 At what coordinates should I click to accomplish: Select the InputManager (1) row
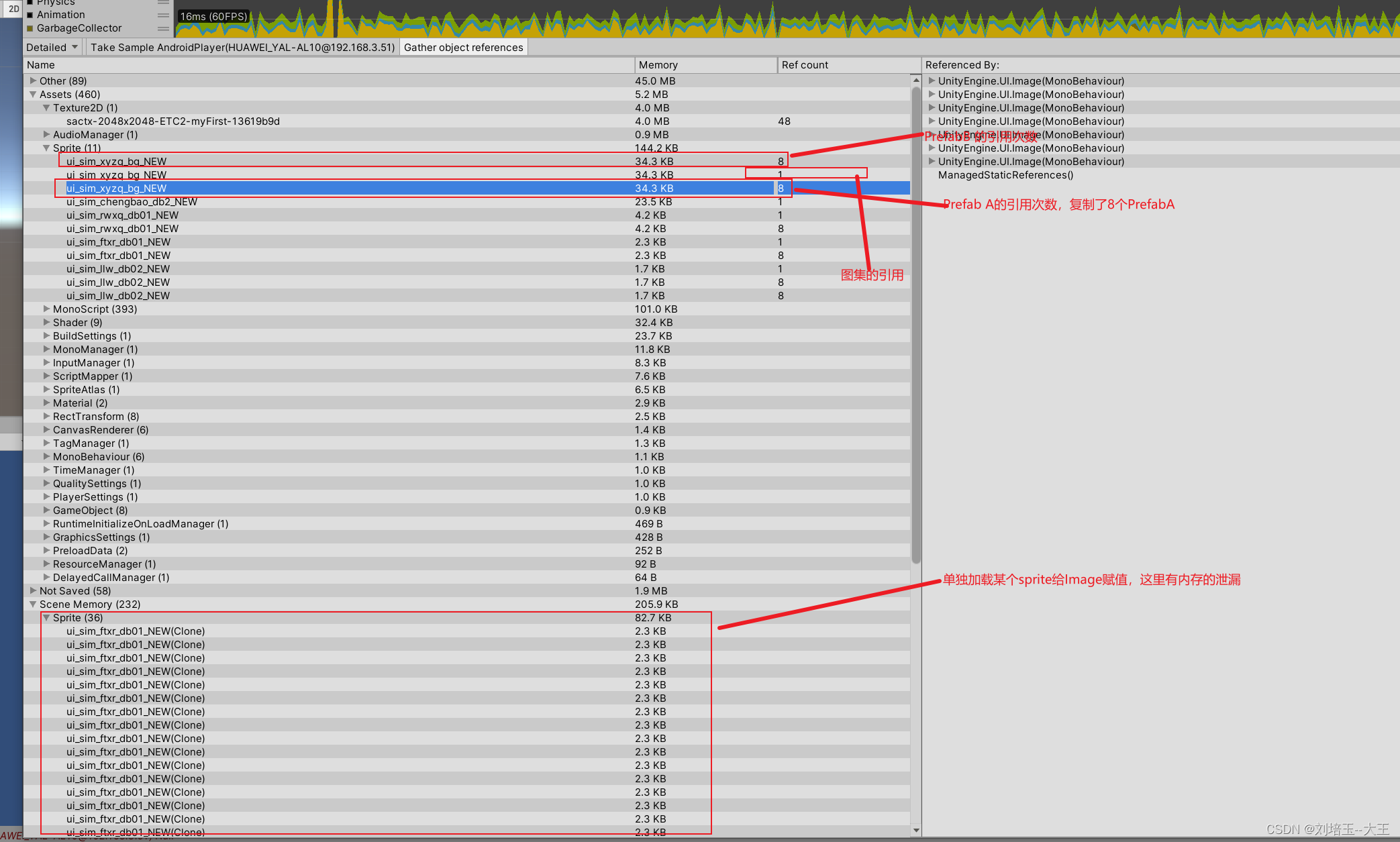click(466, 363)
